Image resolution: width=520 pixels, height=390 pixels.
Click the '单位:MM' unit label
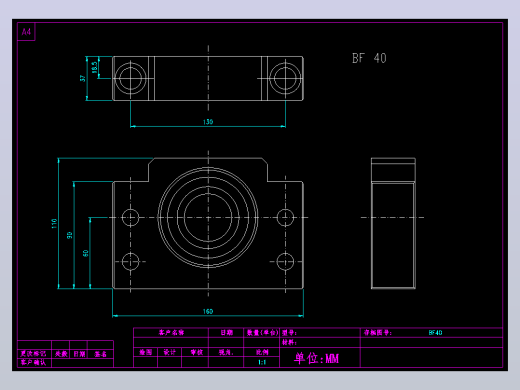(x=316, y=358)
